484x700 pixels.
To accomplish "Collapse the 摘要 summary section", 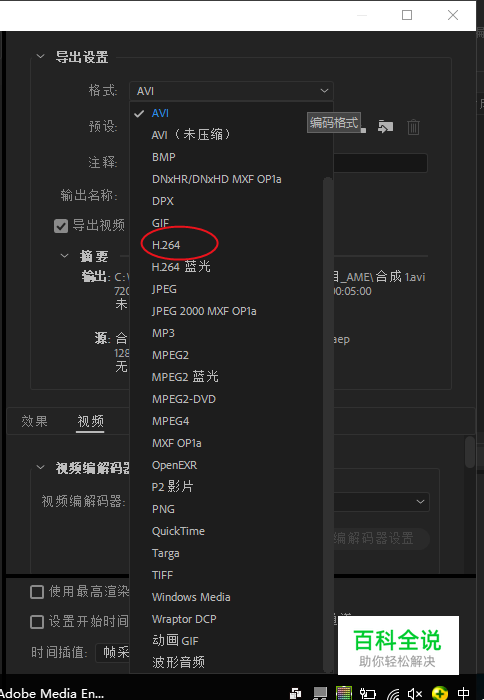I will tap(65, 256).
